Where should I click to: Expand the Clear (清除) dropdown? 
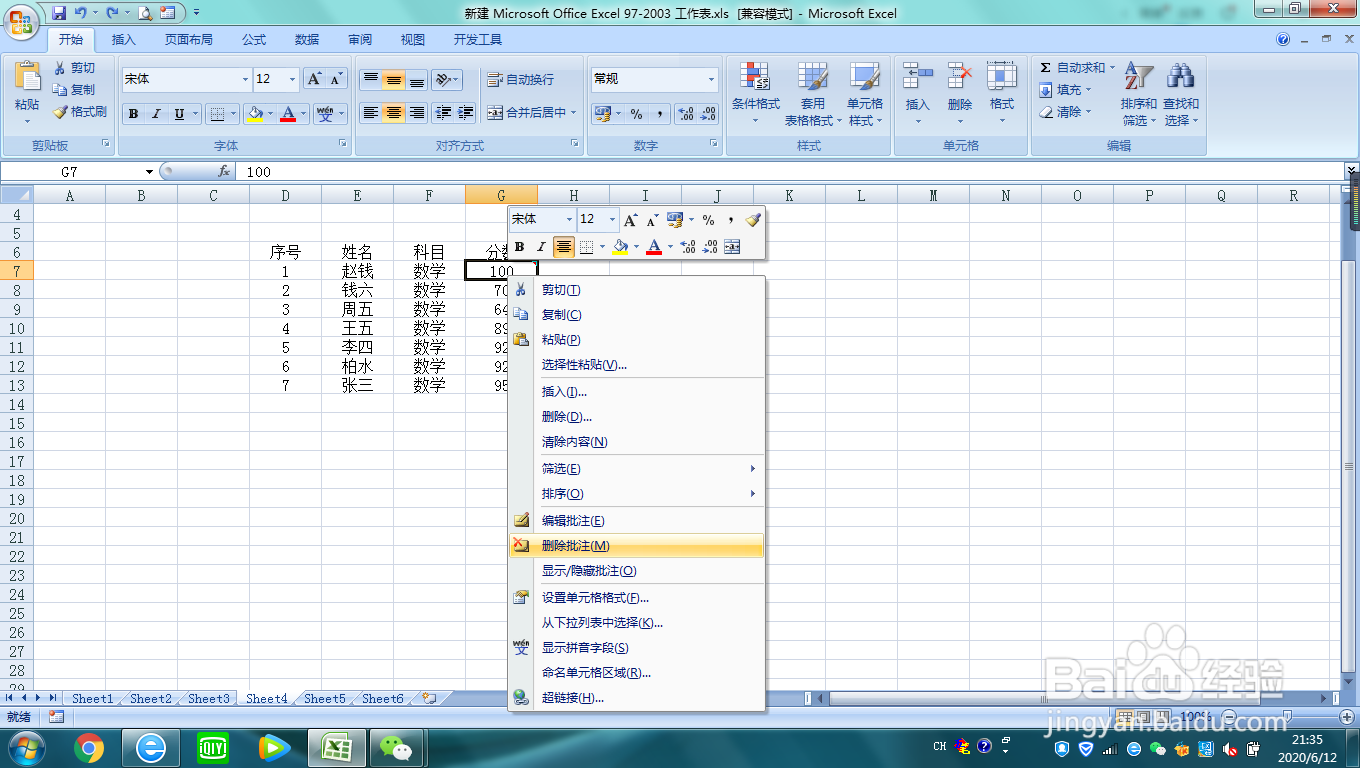pyautogui.click(x=1089, y=112)
